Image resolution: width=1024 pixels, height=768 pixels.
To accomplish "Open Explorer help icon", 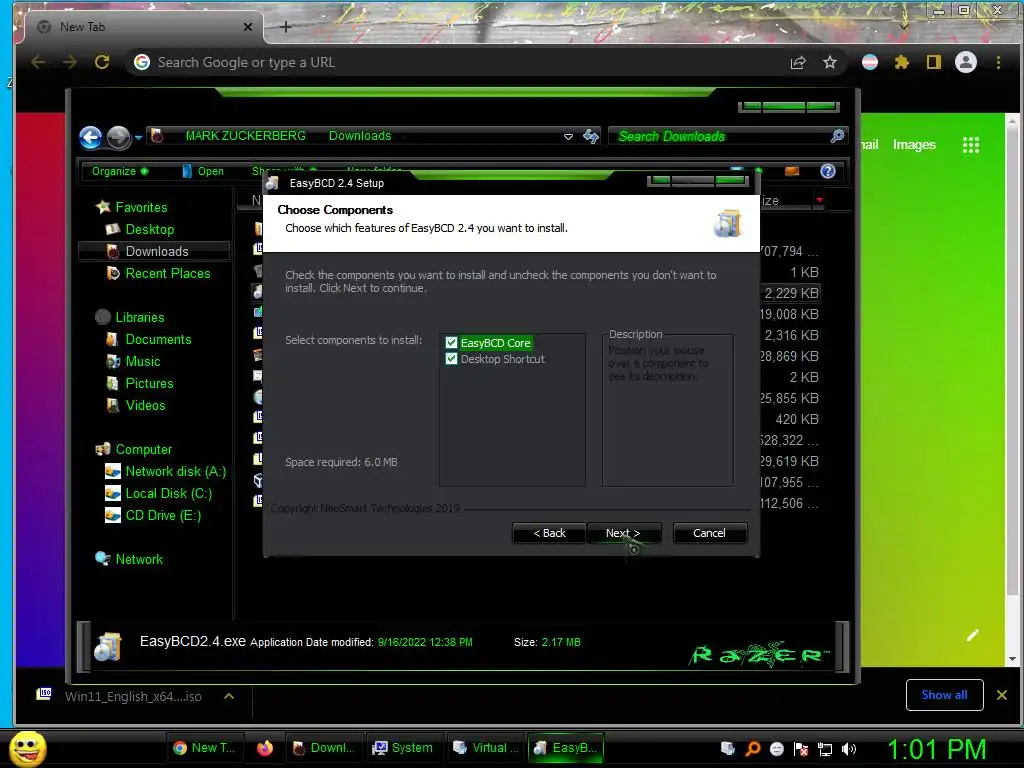I will pyautogui.click(x=828, y=171).
